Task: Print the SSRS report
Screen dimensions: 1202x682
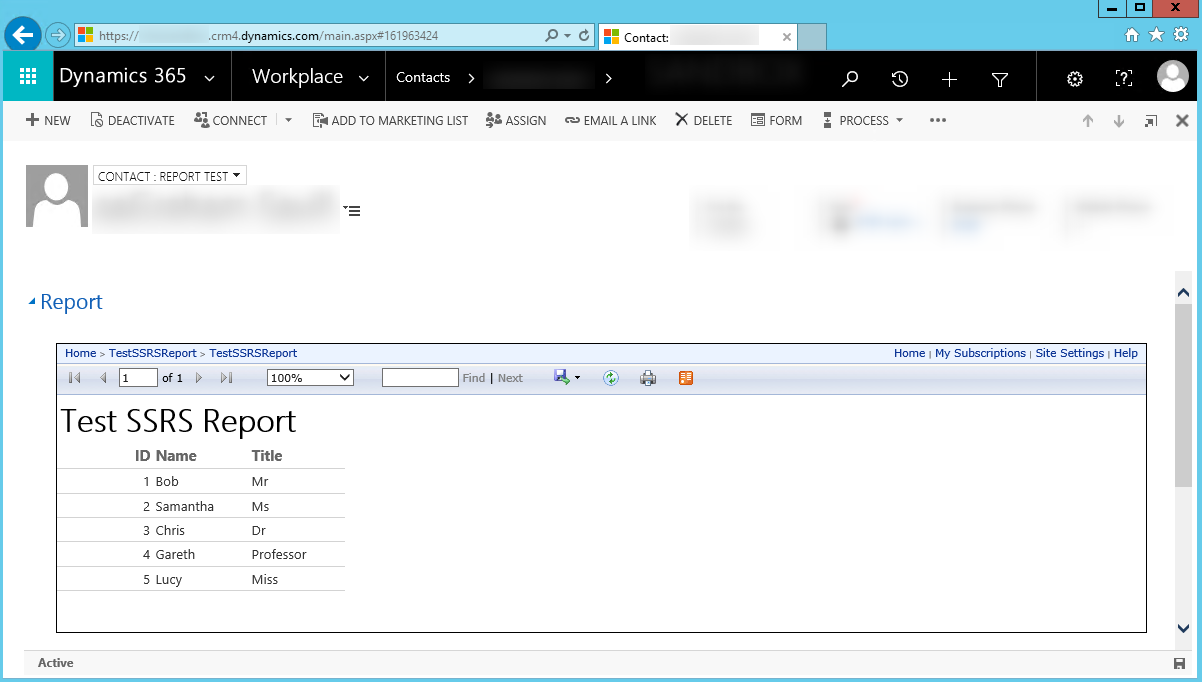Action: (648, 378)
